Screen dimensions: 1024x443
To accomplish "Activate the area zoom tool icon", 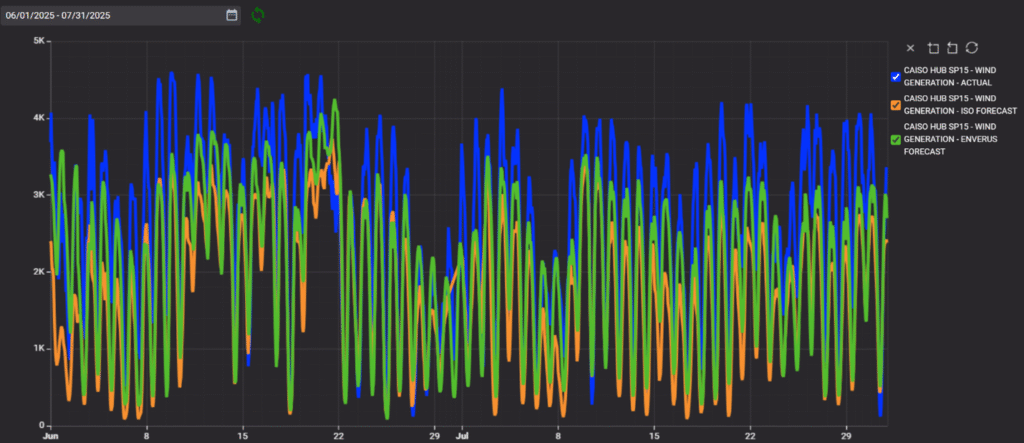I will 932,48.
